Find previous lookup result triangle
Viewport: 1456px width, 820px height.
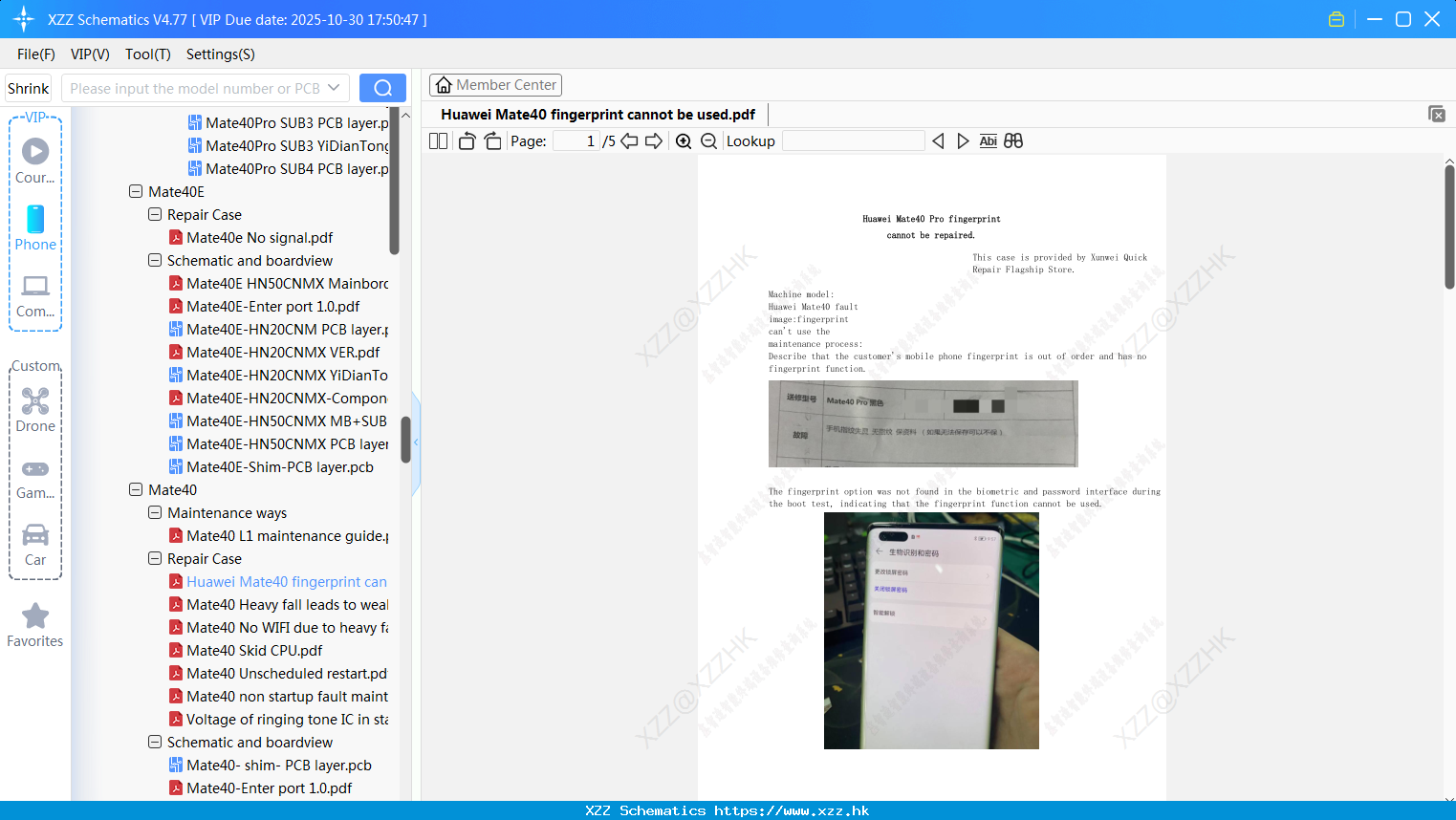[x=938, y=140]
